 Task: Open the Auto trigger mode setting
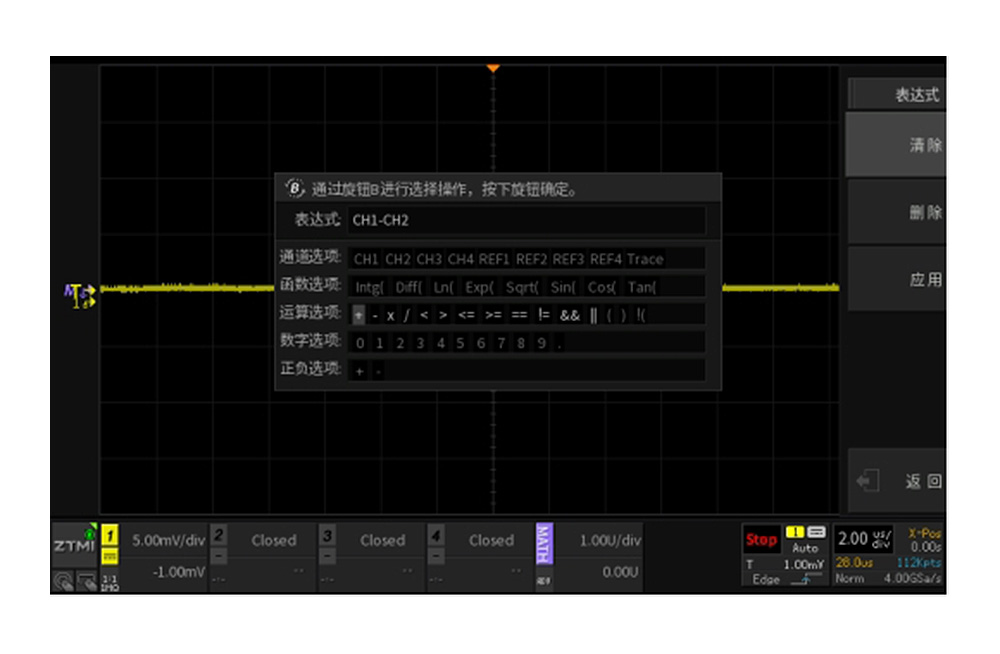(804, 548)
